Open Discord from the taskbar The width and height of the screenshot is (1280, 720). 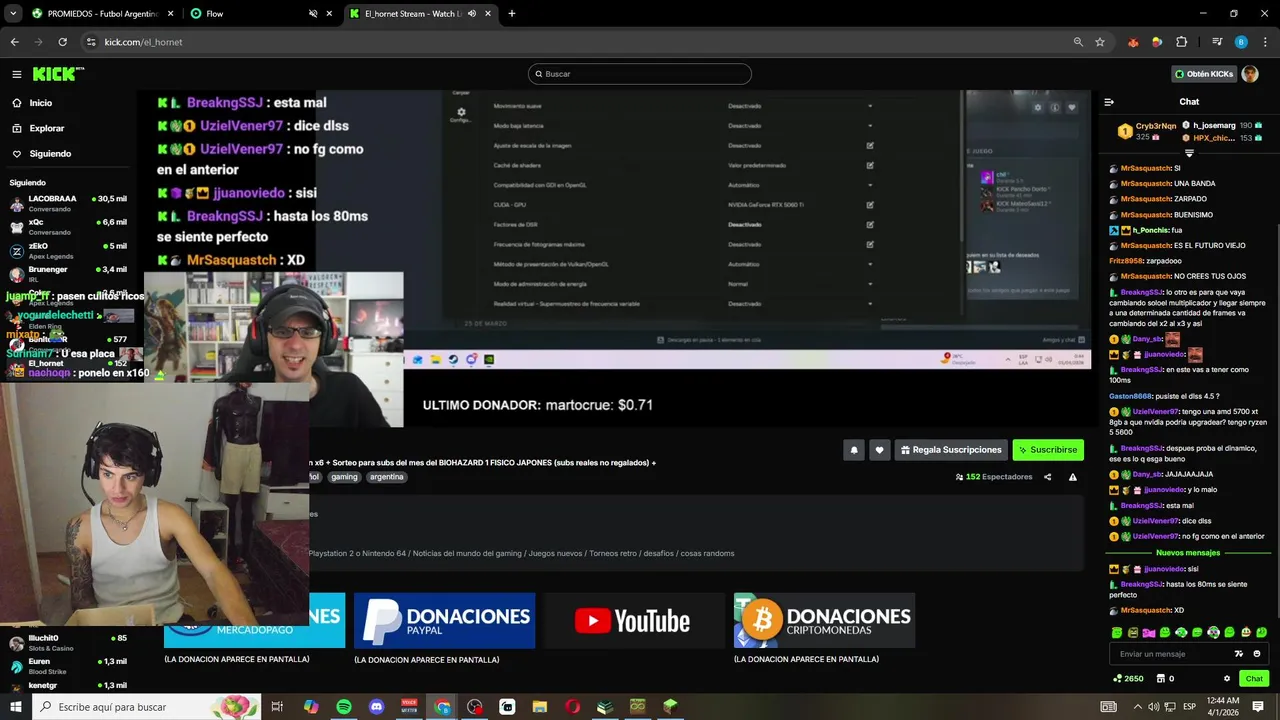(x=376, y=707)
